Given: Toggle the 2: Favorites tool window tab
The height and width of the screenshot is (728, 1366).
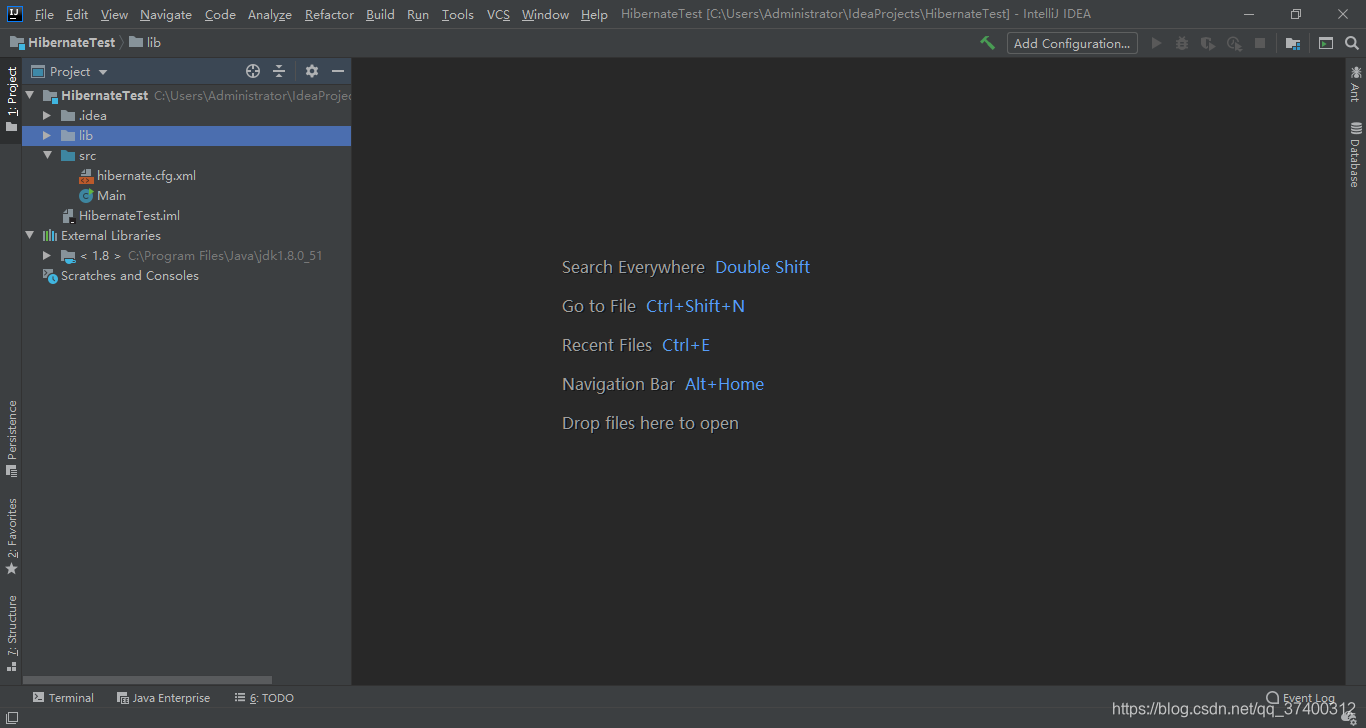Looking at the screenshot, I should 11,536.
